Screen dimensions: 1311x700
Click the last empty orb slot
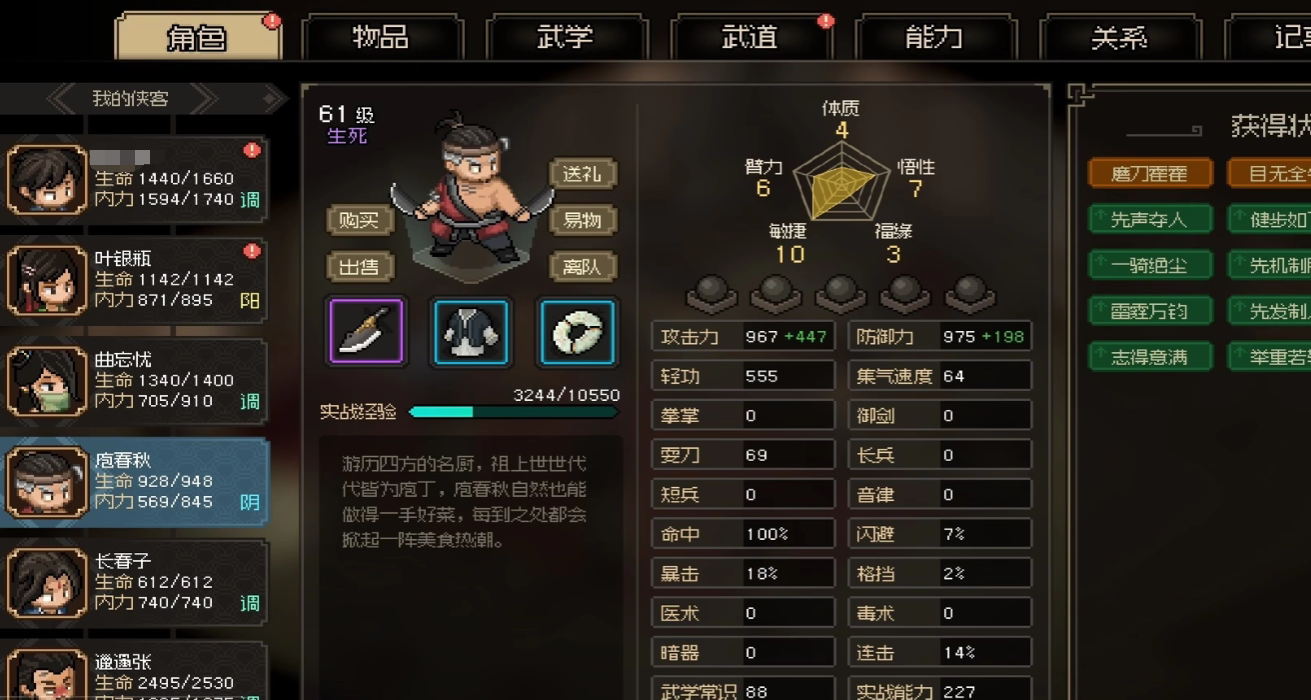(x=971, y=294)
